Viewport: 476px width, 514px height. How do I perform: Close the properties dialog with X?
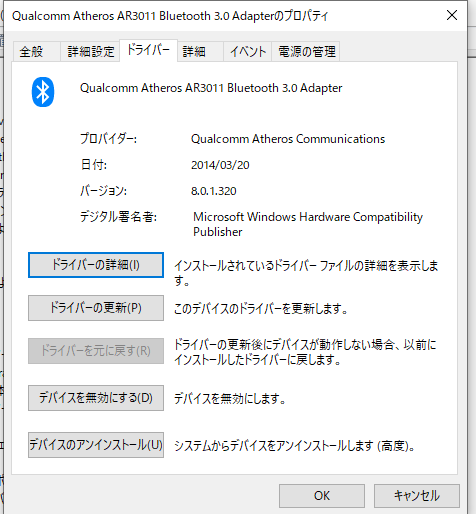[x=452, y=15]
